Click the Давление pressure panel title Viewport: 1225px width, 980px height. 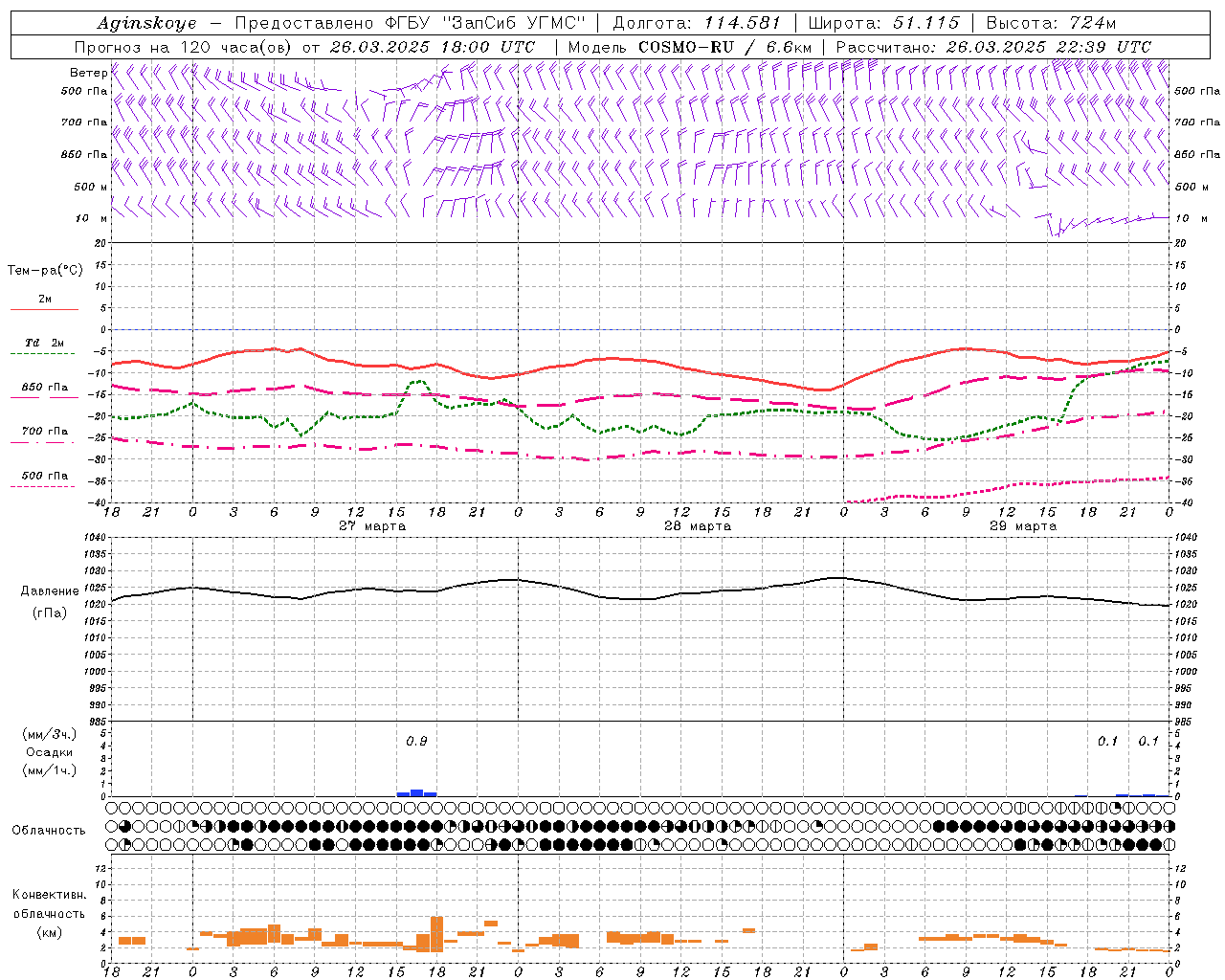coord(50,591)
